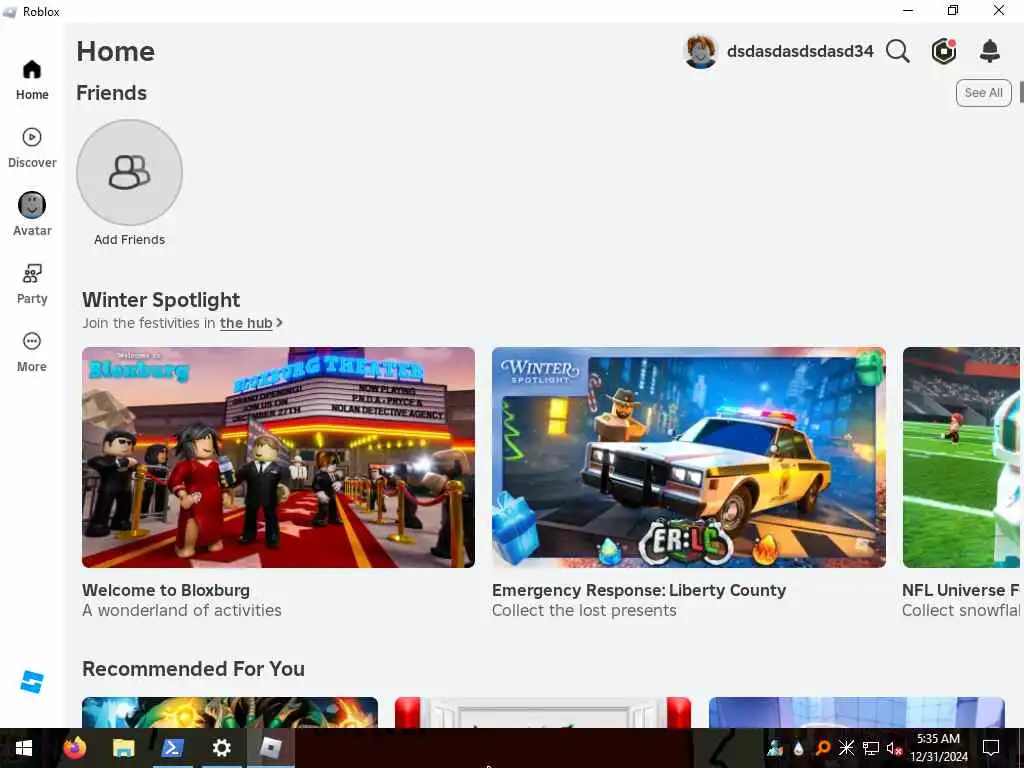Open File Explorer from taskbar
Image resolution: width=1024 pixels, height=768 pixels.
[123, 748]
